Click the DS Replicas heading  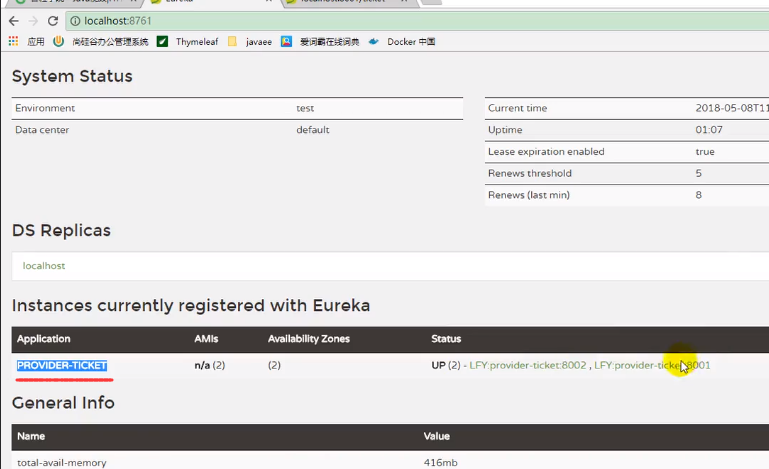pos(61,230)
